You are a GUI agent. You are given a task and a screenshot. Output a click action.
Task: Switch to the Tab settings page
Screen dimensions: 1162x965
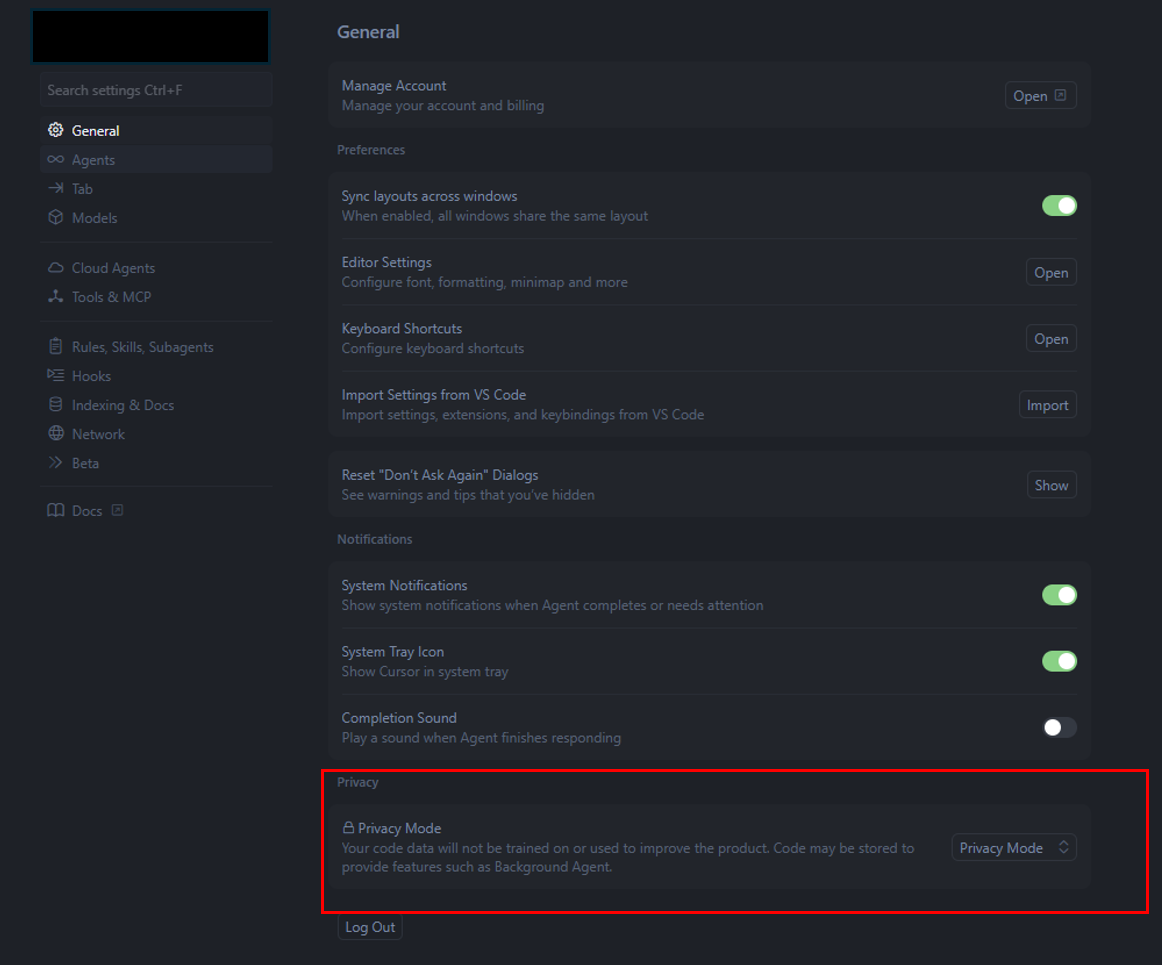(156, 188)
